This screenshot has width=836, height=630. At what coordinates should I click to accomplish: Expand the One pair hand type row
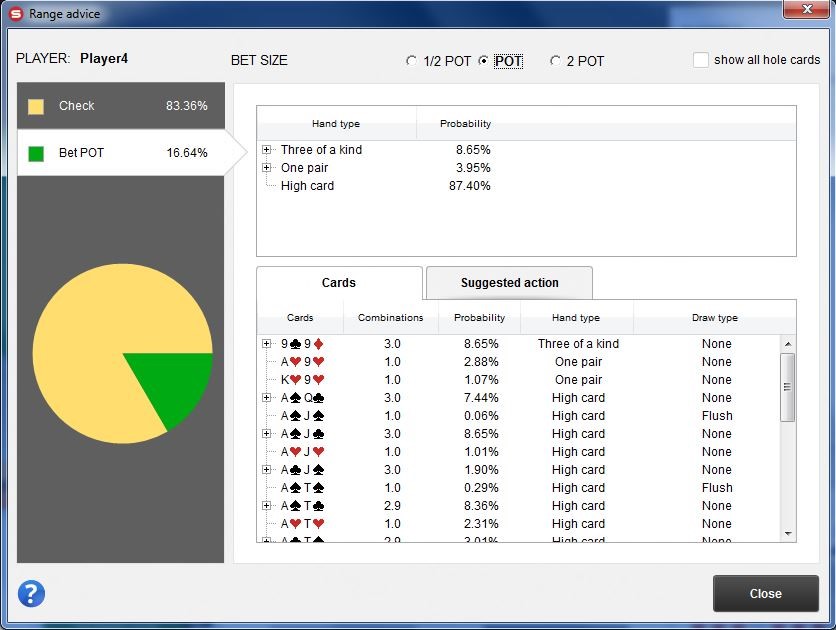coord(267,168)
